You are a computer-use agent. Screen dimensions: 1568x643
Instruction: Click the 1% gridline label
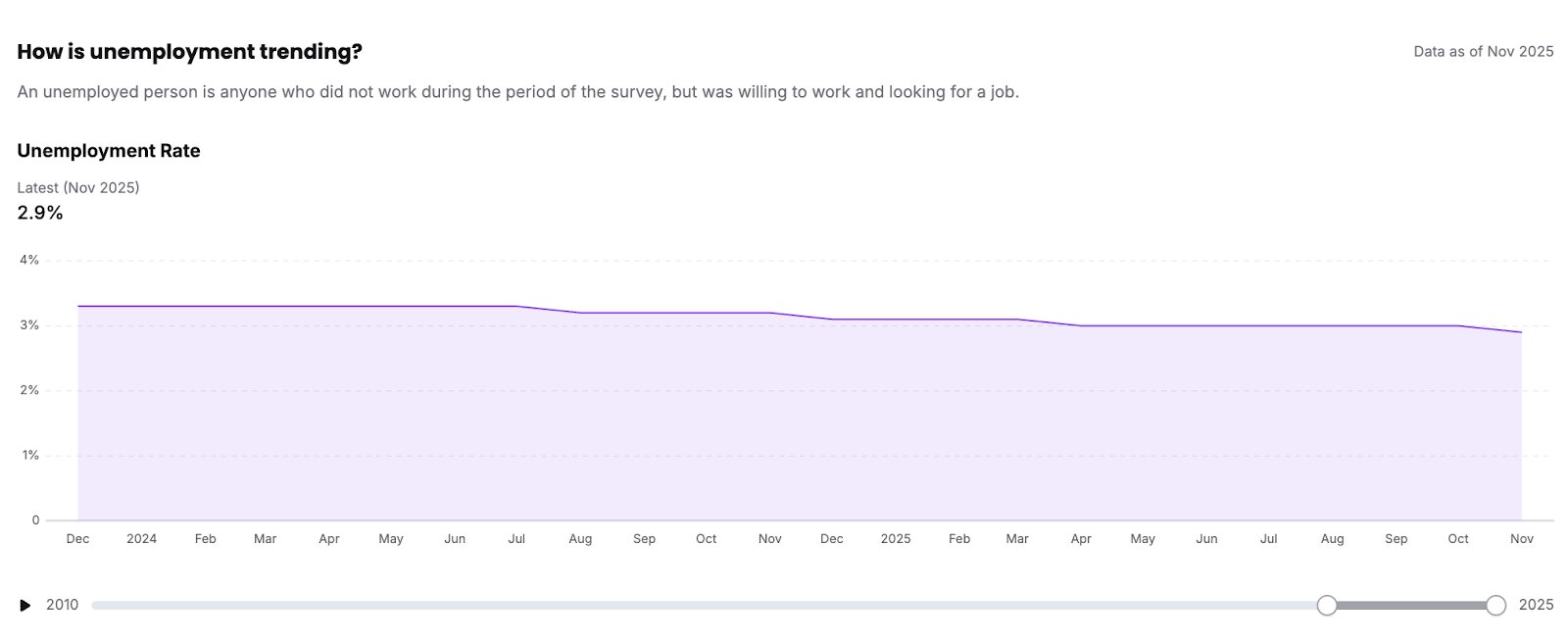click(x=28, y=456)
